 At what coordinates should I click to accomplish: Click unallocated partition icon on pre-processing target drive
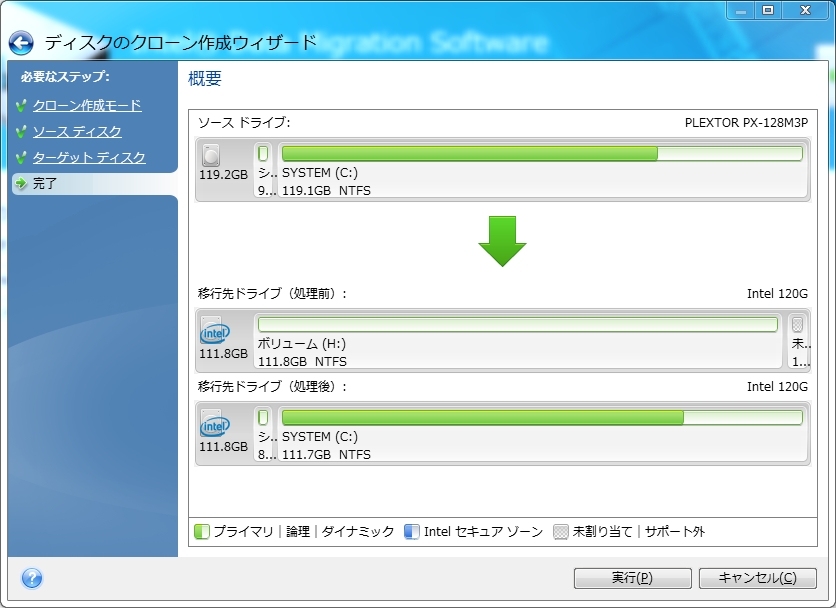(798, 324)
